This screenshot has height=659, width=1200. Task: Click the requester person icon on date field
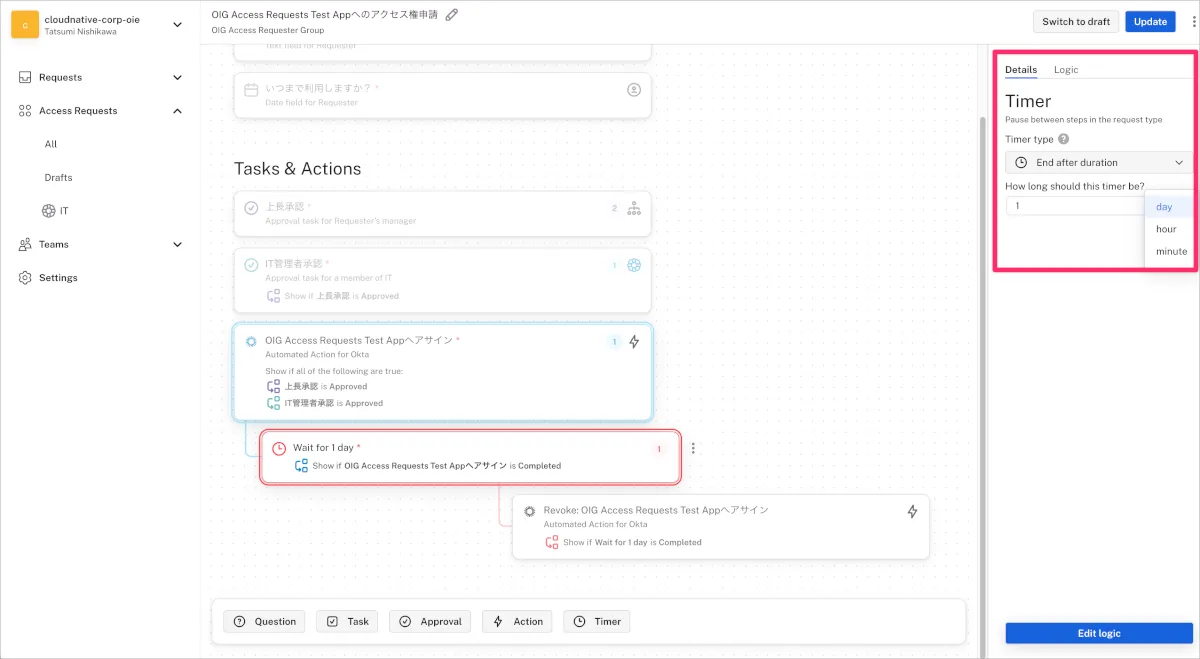pos(633,90)
